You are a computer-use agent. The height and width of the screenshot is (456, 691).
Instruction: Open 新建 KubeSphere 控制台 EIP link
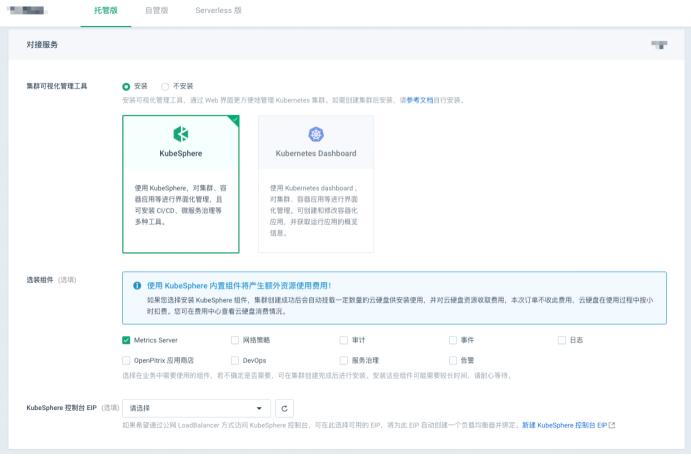coord(565,425)
